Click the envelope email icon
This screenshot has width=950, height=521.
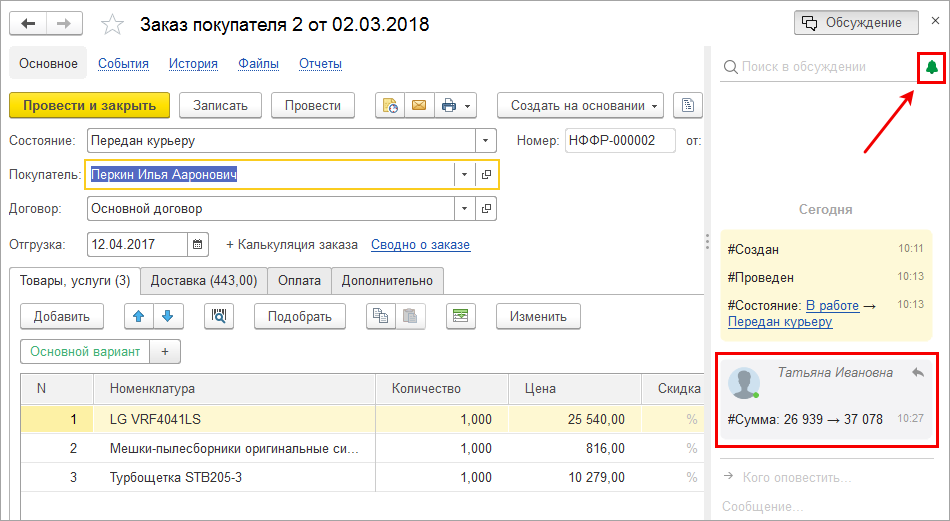(x=418, y=105)
